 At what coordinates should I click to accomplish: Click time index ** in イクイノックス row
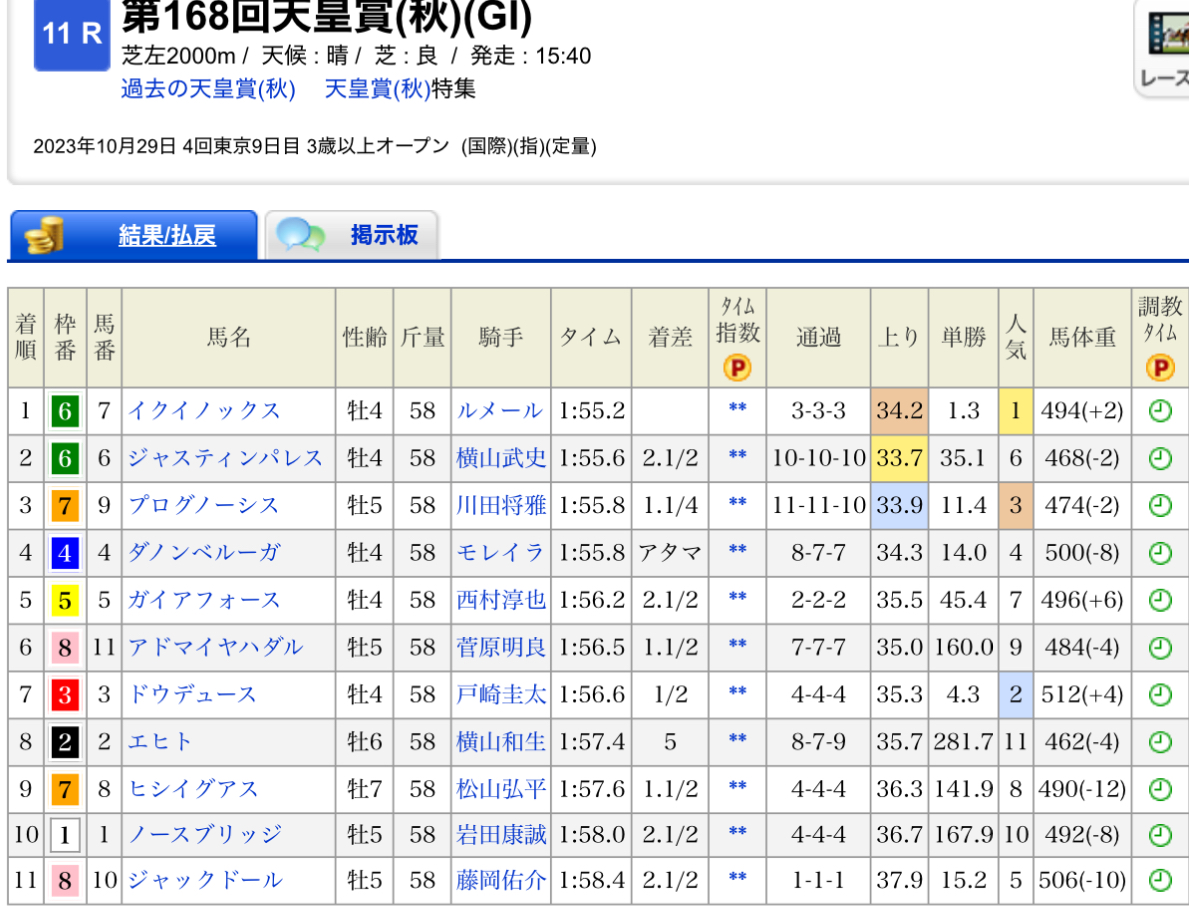point(737,408)
